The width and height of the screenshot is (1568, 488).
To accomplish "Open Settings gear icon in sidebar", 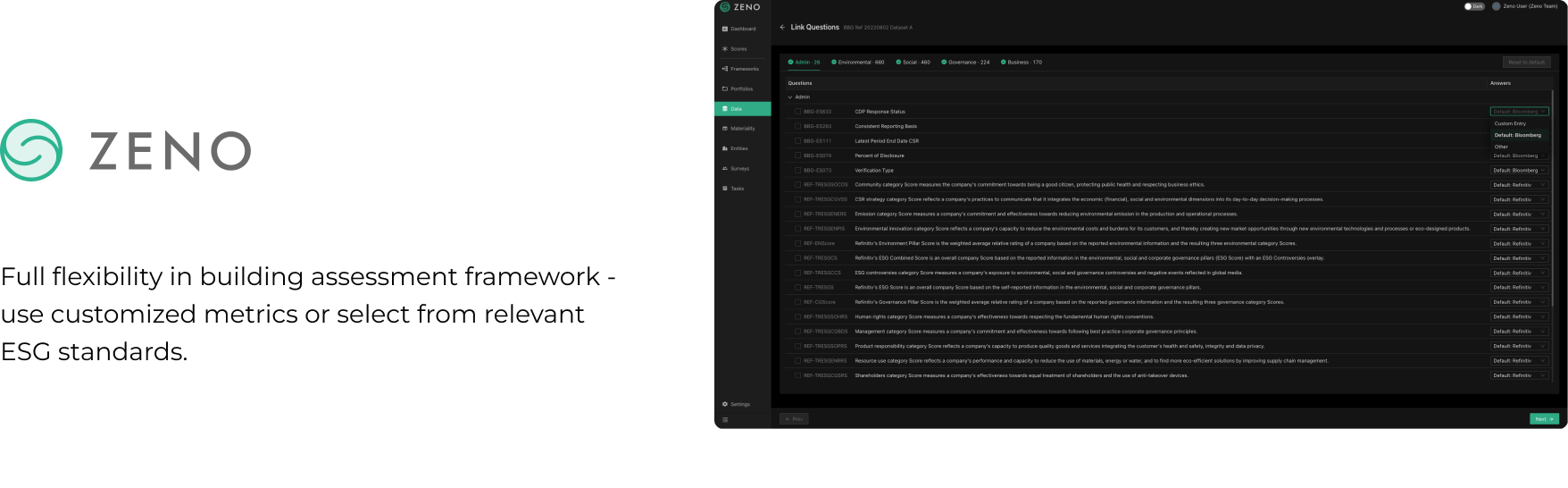I will tap(725, 404).
